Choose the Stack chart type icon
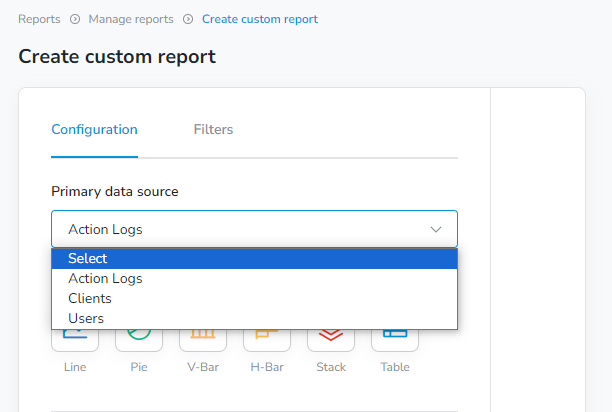Image resolution: width=612 pixels, height=412 pixels. (331, 340)
